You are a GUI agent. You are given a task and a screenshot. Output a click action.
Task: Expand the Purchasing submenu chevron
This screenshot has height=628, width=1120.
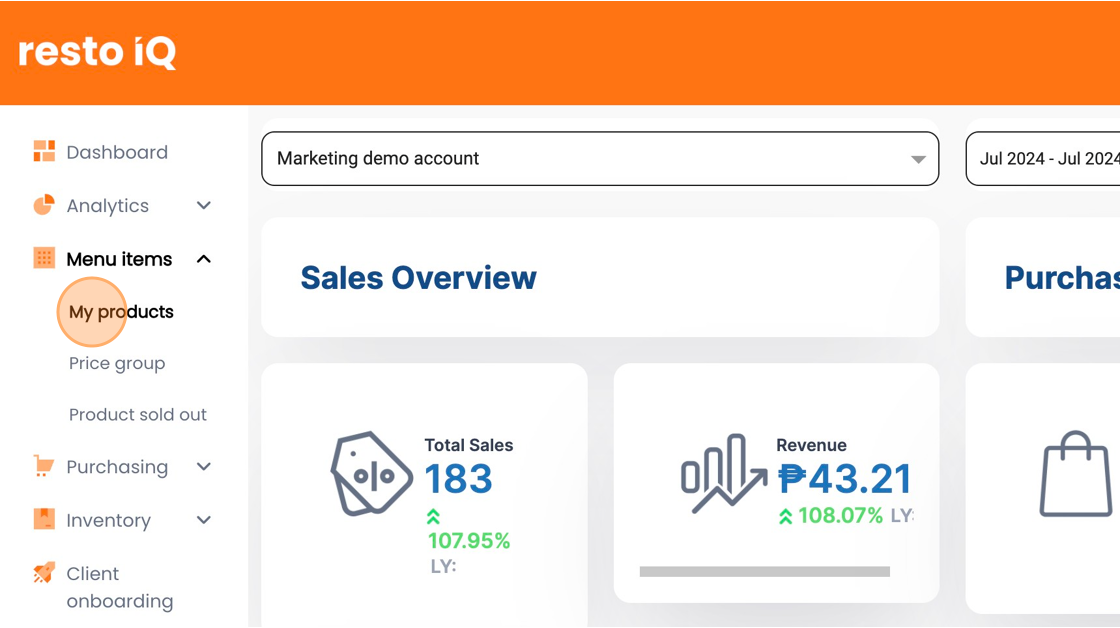(x=204, y=467)
